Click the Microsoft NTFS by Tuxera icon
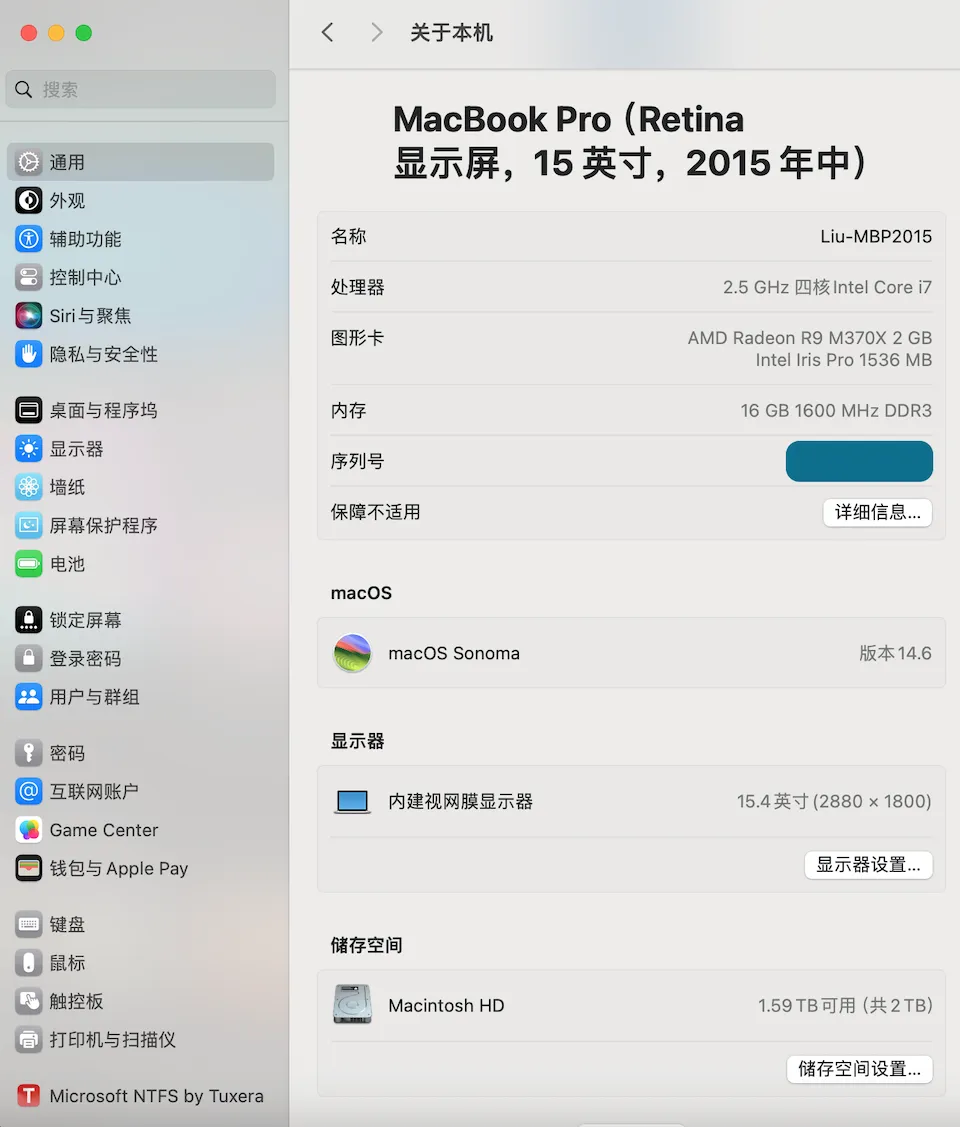The image size is (960, 1127). (27, 1096)
